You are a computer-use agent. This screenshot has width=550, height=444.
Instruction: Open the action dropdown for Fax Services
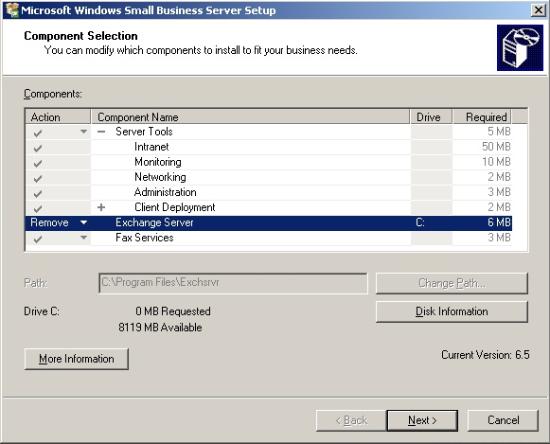point(83,238)
